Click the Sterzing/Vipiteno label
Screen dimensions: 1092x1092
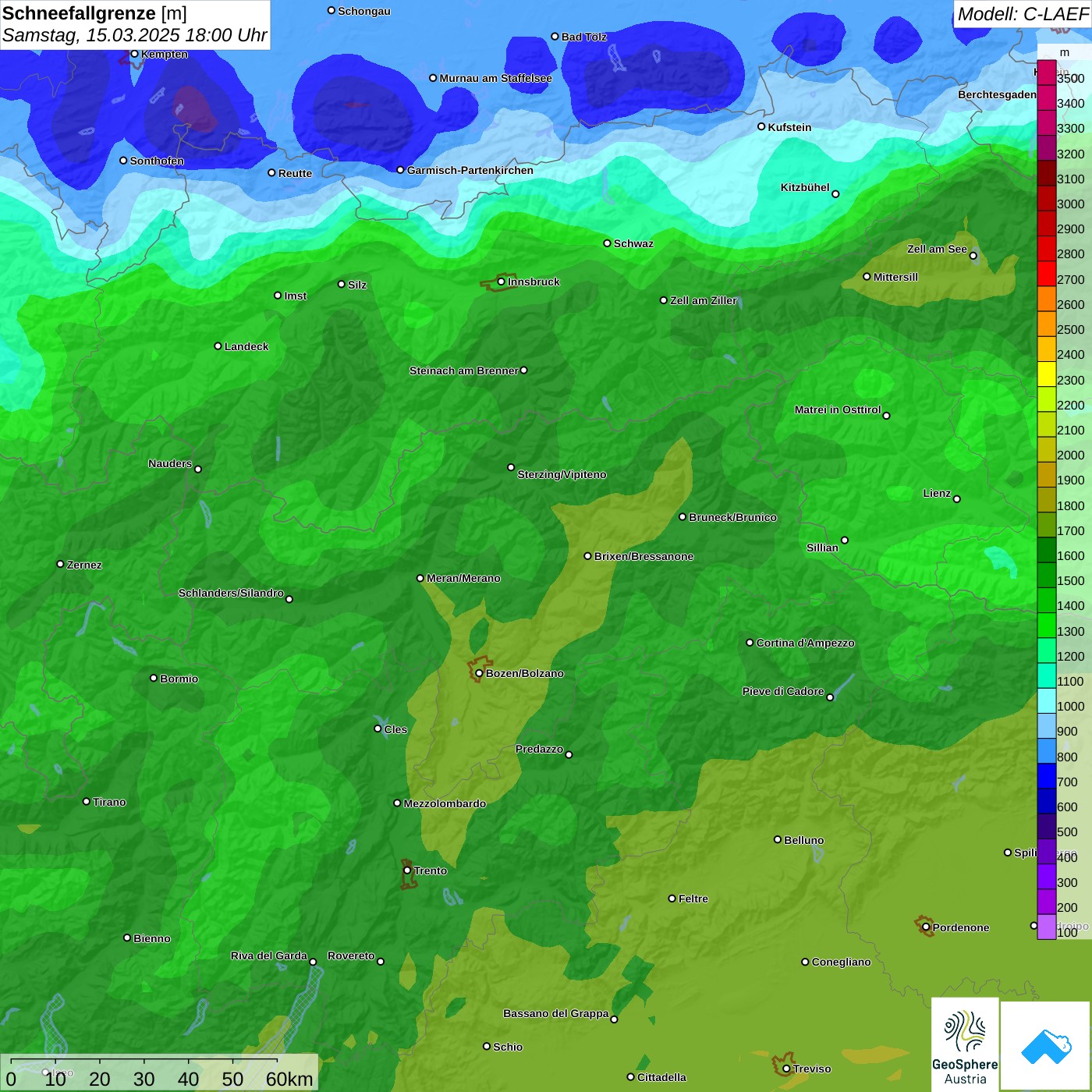click(x=562, y=474)
